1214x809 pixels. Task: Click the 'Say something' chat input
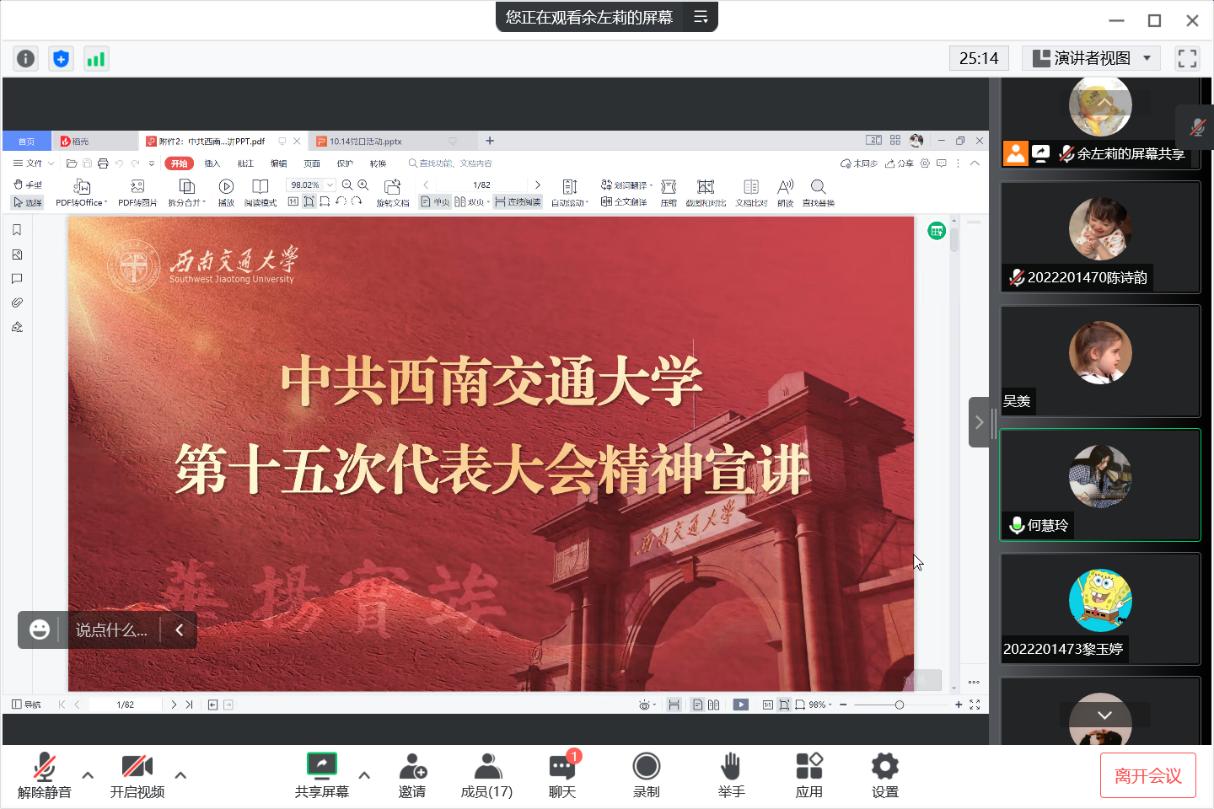[111, 630]
